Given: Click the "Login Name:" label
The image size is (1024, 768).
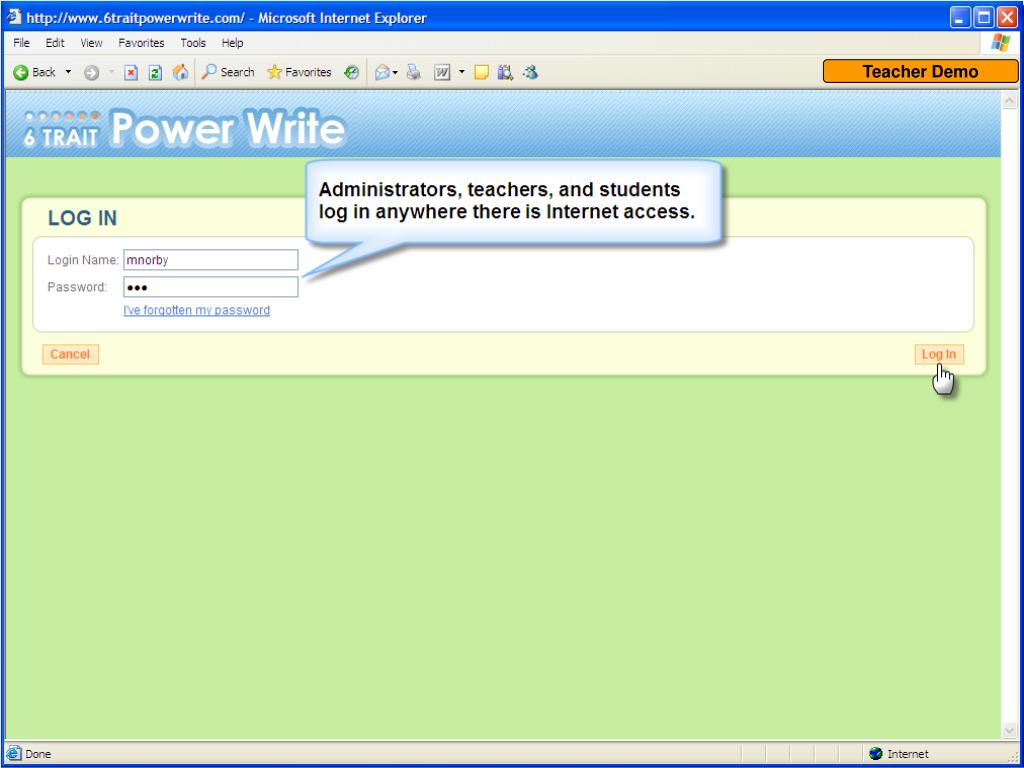Looking at the screenshot, I should coord(83,260).
